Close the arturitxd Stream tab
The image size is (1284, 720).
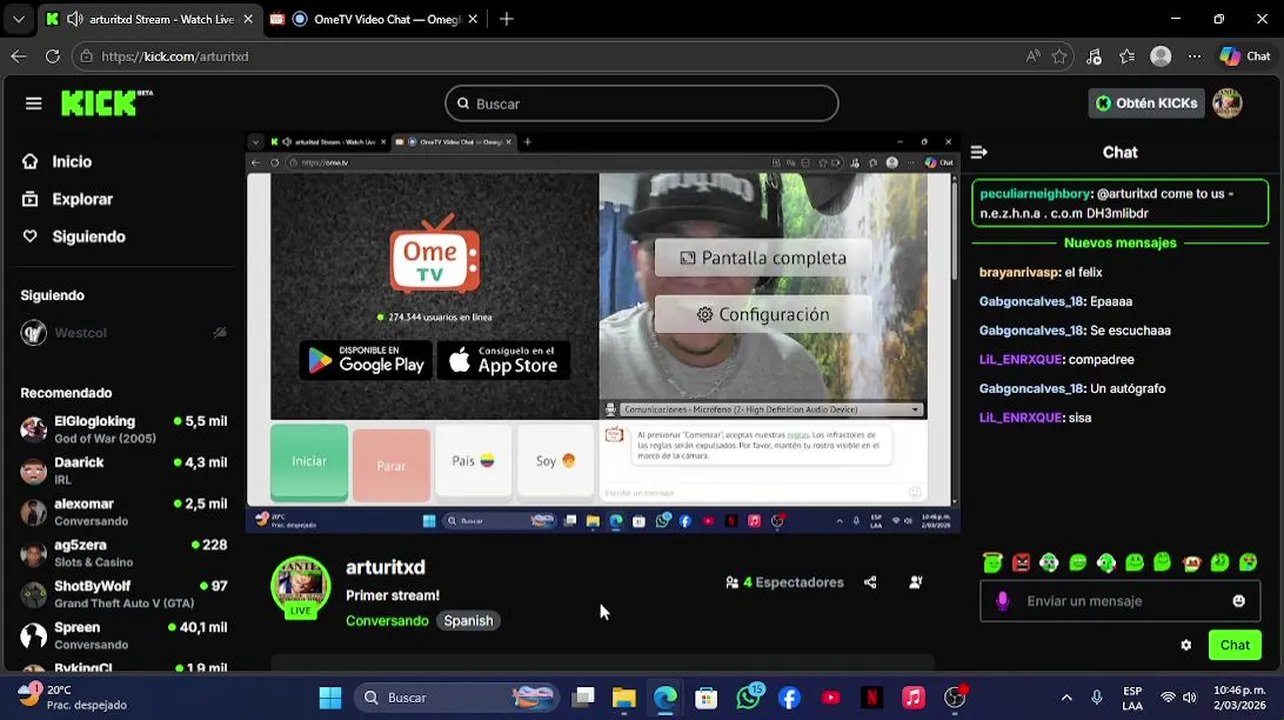248,19
